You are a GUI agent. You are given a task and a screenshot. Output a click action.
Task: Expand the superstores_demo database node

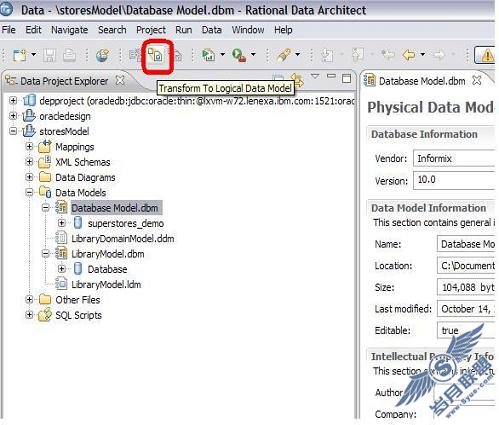[x=62, y=223]
